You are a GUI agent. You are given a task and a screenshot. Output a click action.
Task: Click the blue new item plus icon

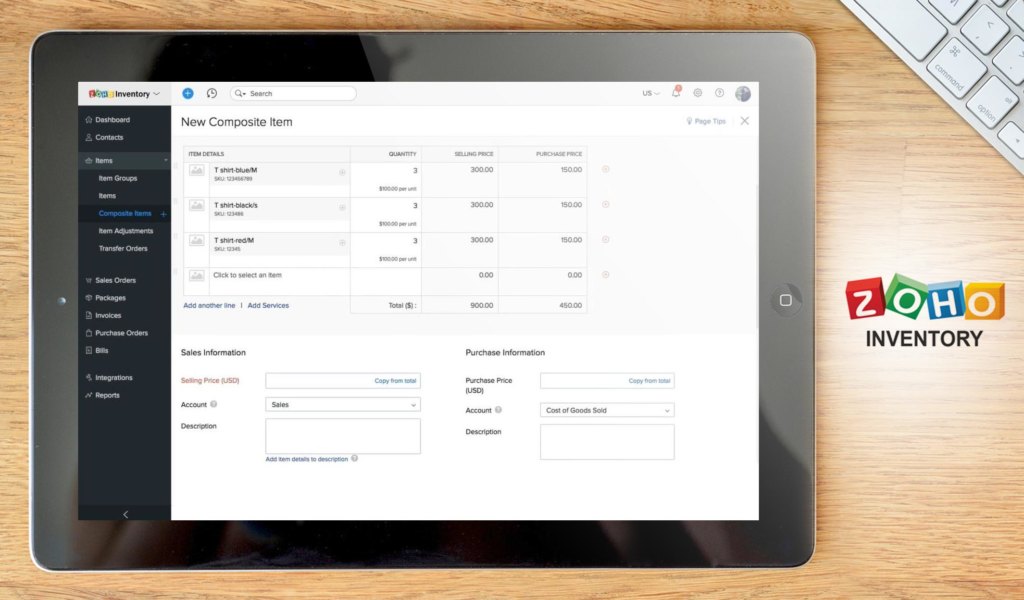(x=187, y=93)
